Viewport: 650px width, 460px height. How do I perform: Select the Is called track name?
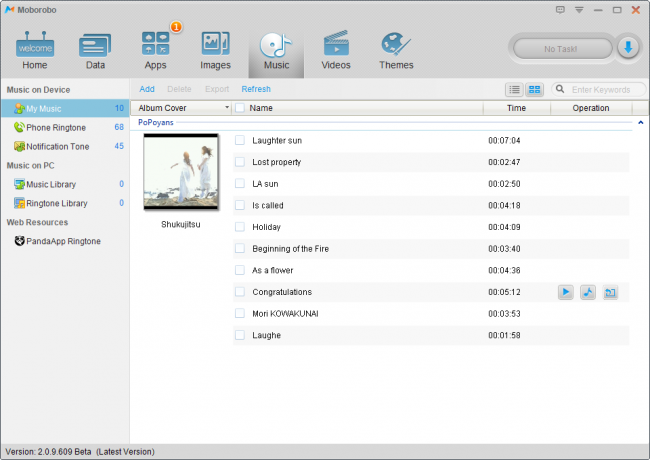coord(268,205)
